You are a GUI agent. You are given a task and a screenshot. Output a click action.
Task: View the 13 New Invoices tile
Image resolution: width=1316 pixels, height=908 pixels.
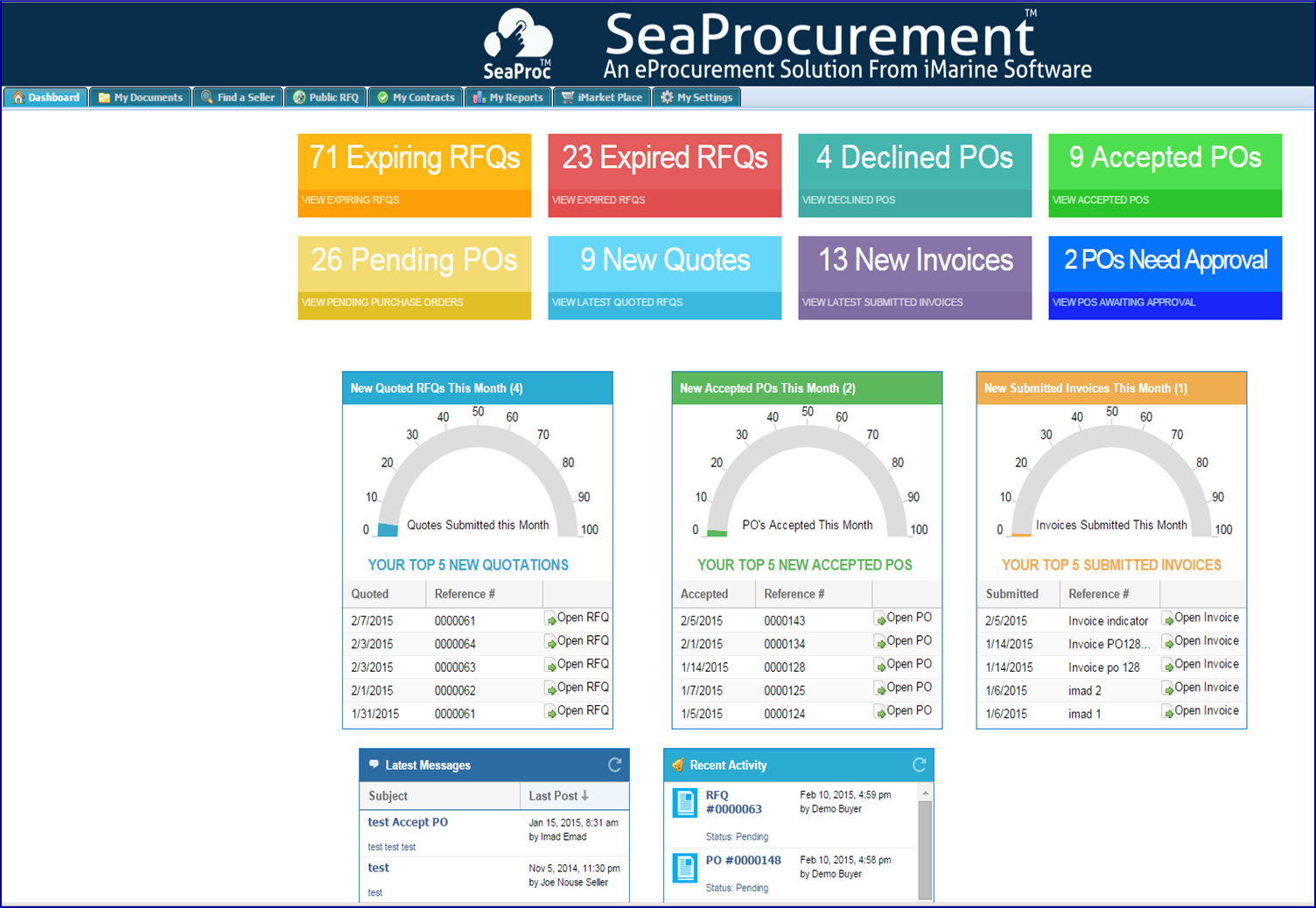coord(915,277)
